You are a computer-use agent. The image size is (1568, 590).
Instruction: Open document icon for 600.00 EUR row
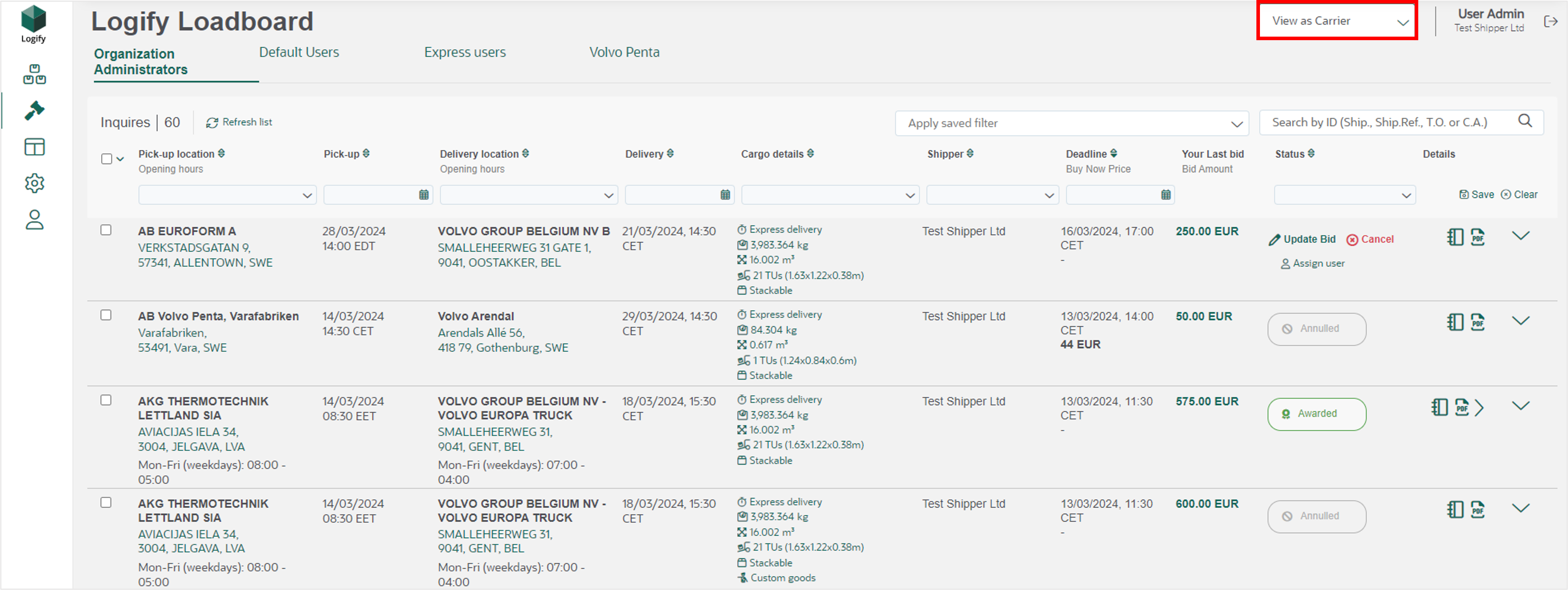(1455, 509)
